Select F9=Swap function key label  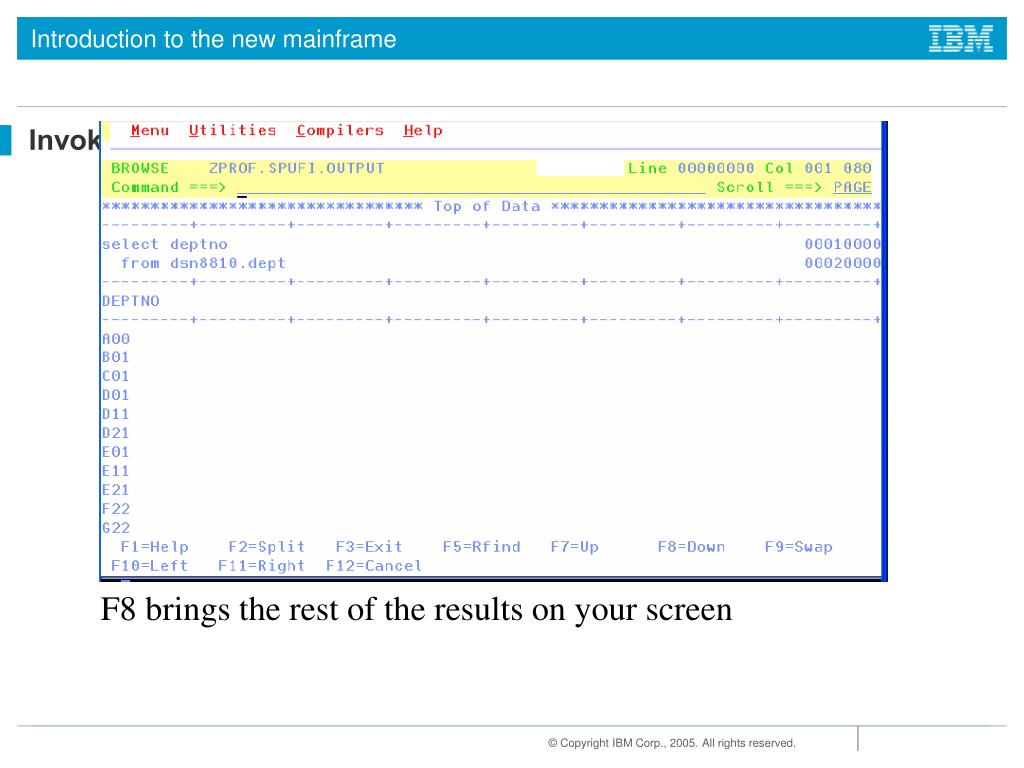798,547
